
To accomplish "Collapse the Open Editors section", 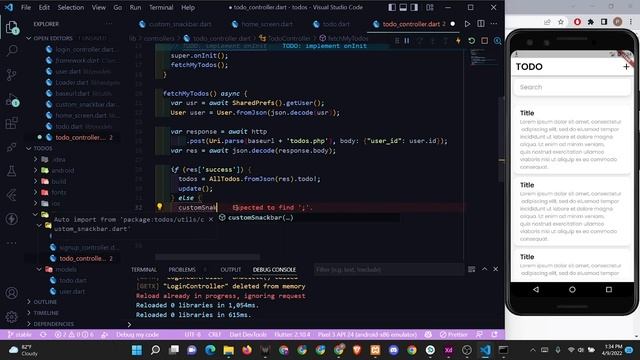I will [29, 38].
